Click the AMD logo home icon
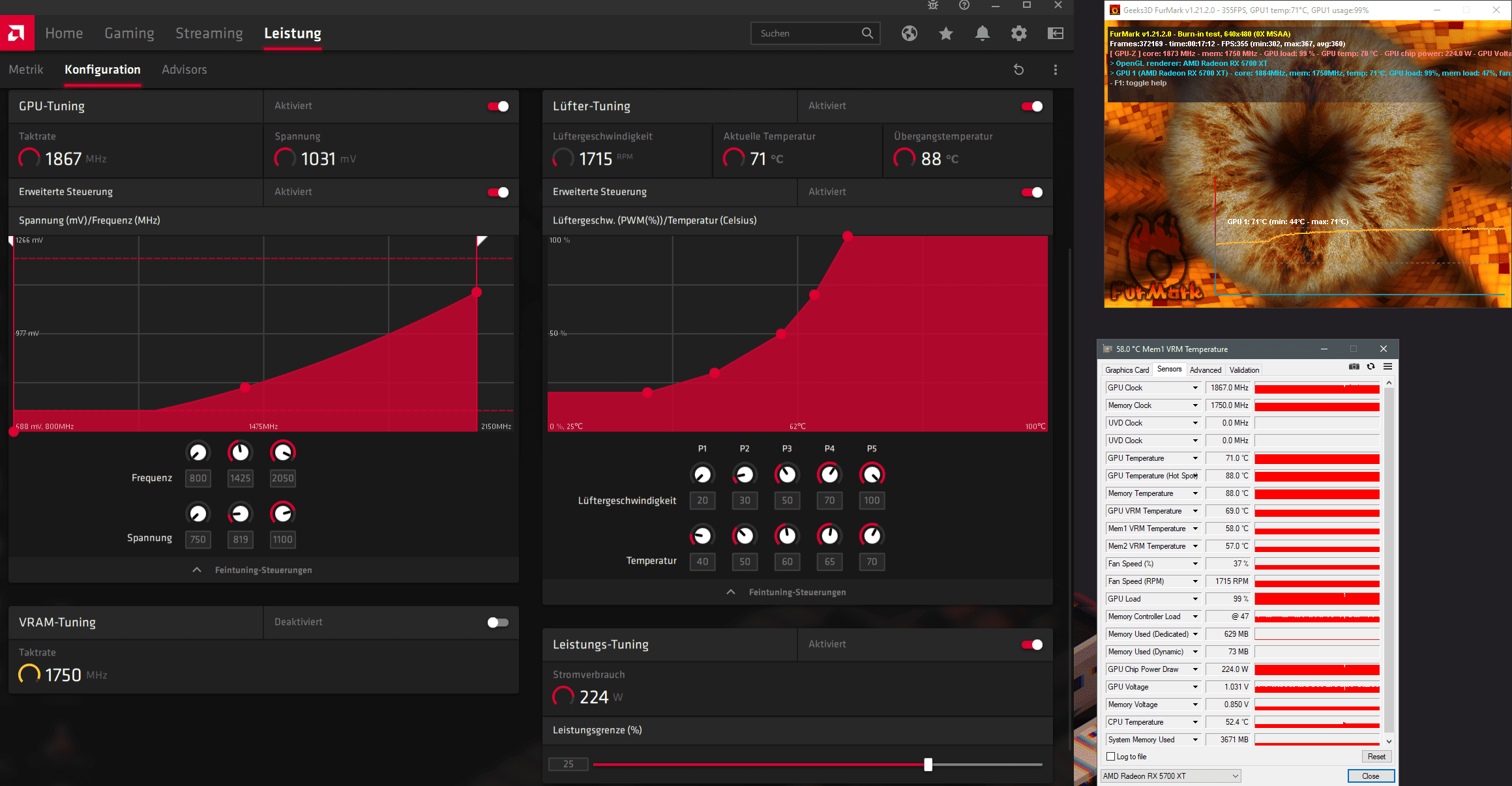 point(17,33)
